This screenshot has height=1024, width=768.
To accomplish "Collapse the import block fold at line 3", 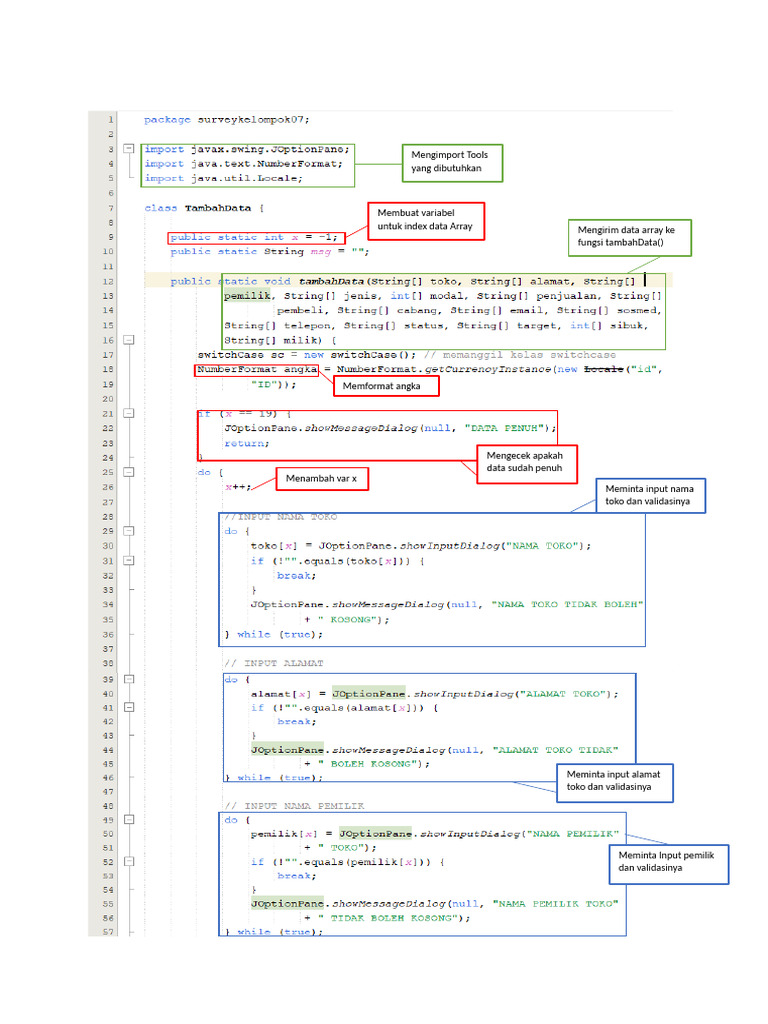I will point(129,149).
